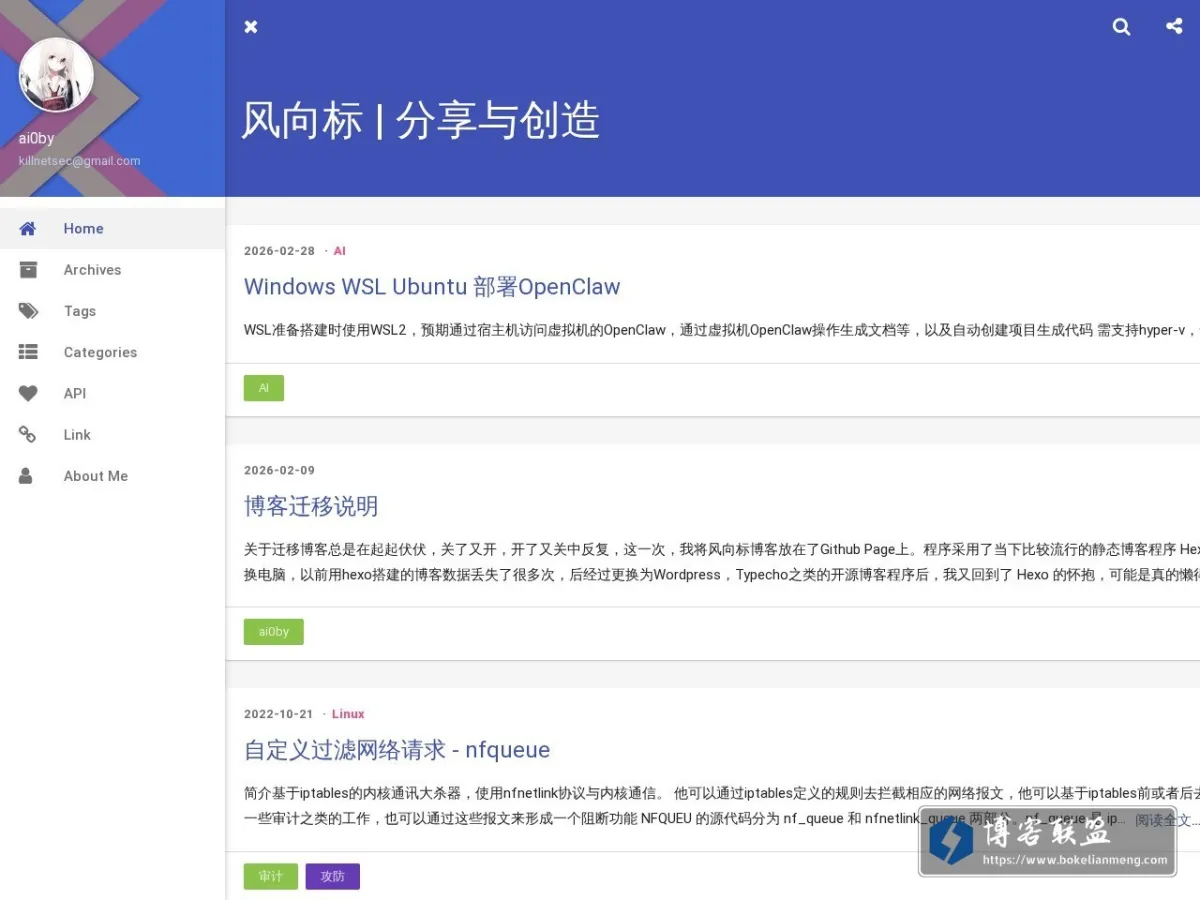The image size is (1200, 900).
Task: Click the Tags icon in sidebar
Action: click(28, 311)
